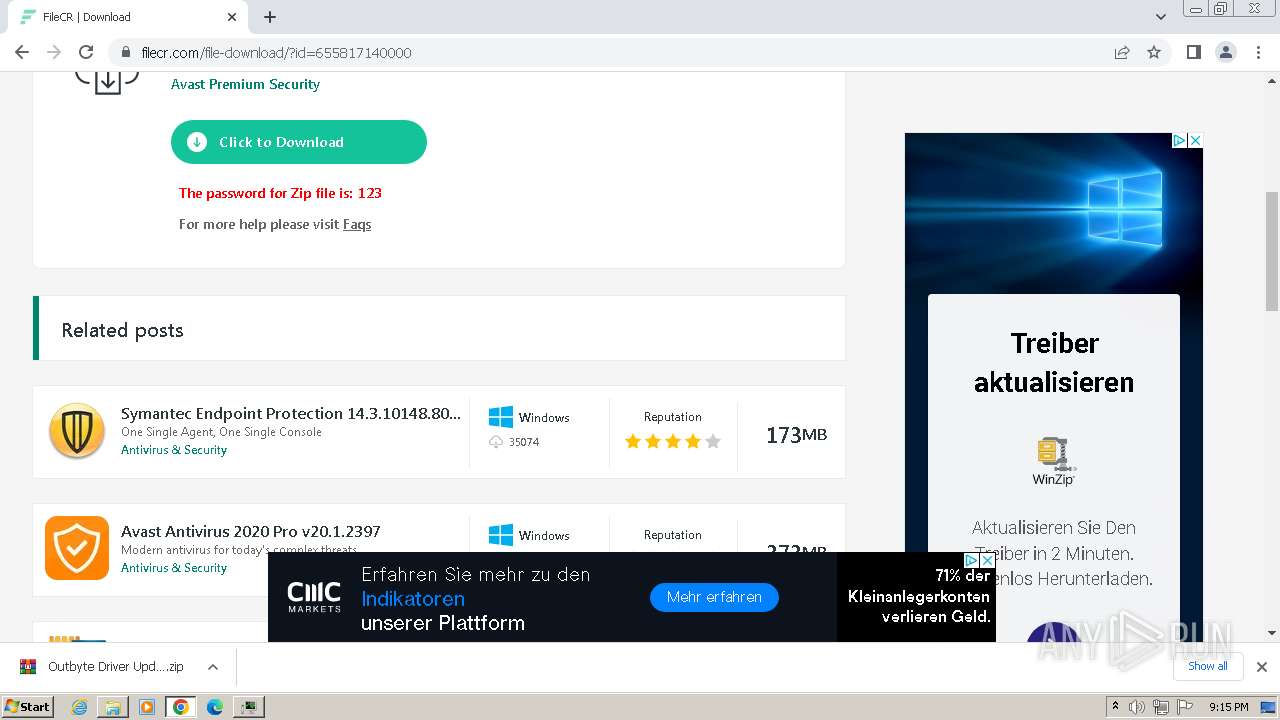
Task: Open Antivirus & Security category under Symantec
Action: click(174, 450)
